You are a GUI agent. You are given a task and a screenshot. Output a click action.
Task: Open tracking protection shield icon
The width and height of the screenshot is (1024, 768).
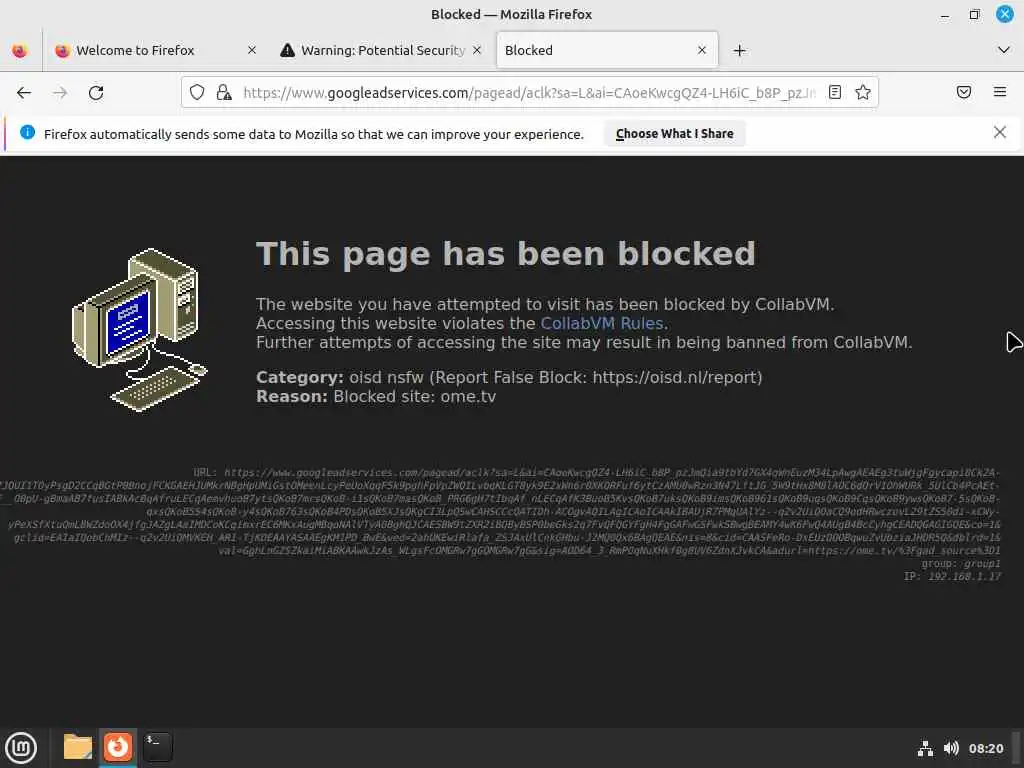[197, 92]
